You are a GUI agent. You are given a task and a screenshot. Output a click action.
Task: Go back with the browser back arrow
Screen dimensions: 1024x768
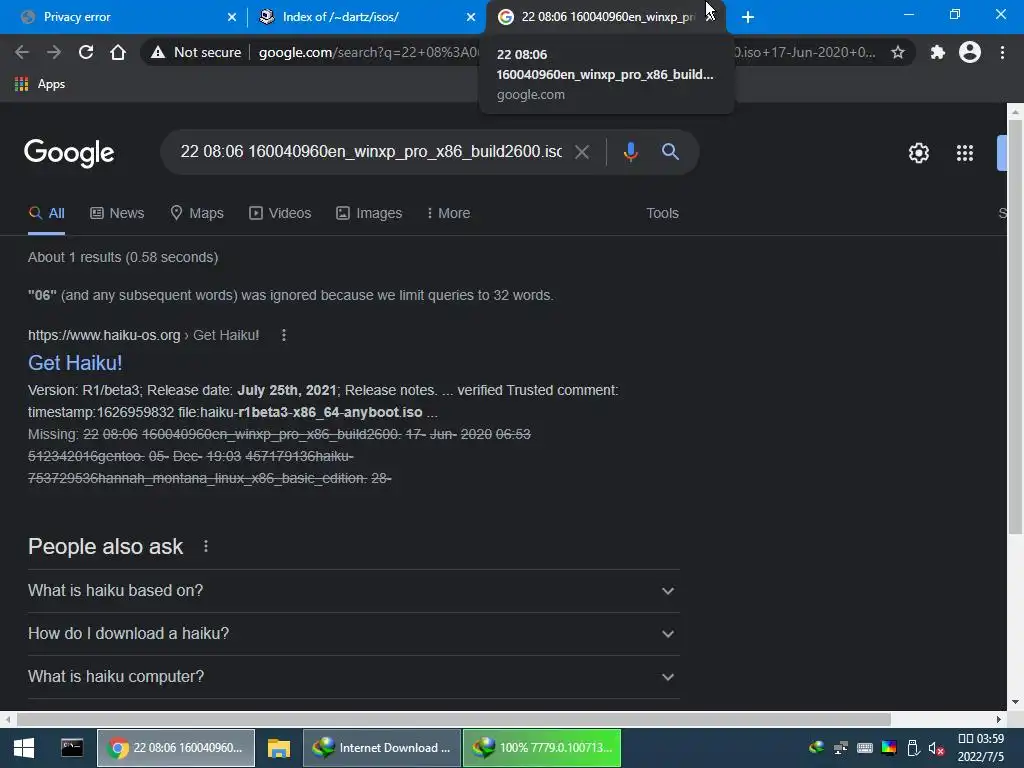pos(22,52)
